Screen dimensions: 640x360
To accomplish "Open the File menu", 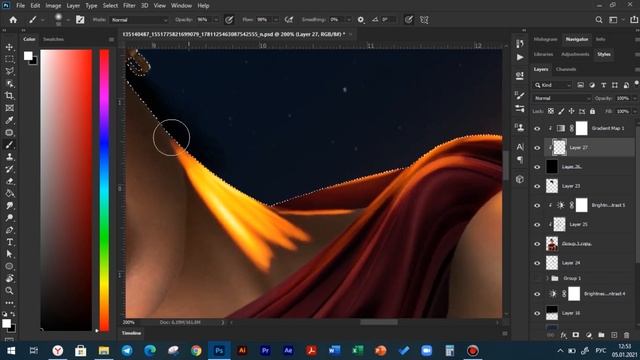I will pos(20,6).
